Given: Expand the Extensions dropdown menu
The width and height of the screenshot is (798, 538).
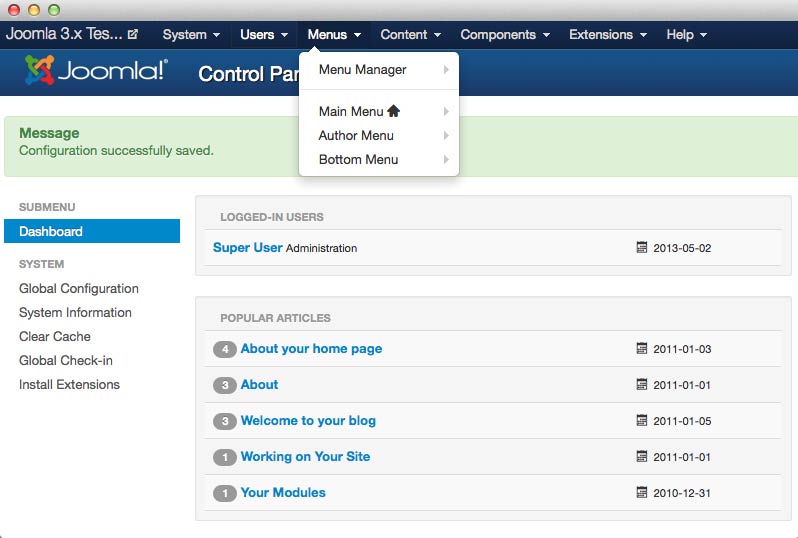Looking at the screenshot, I should pyautogui.click(x=608, y=35).
